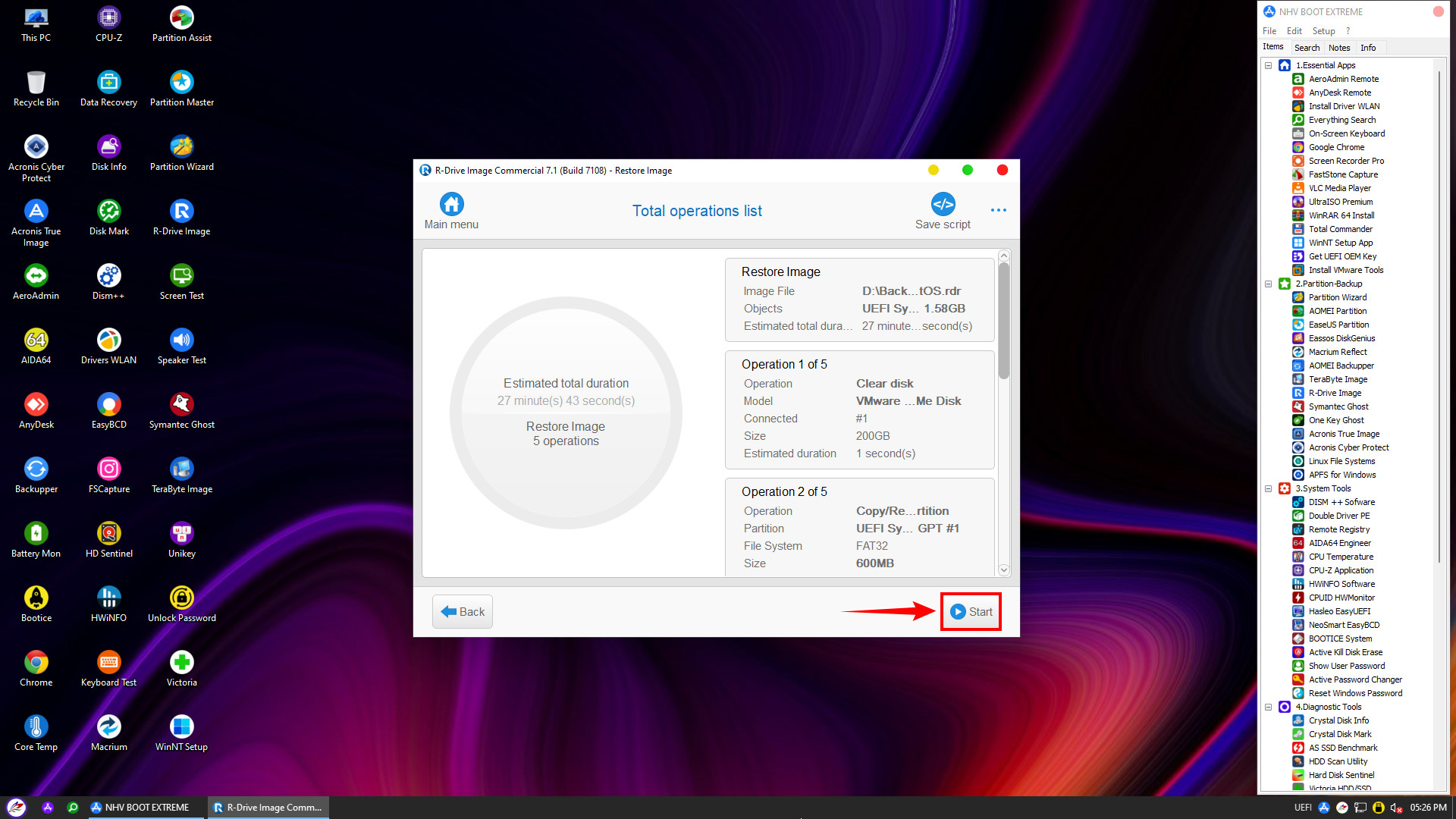The width and height of the screenshot is (1456, 819).
Task: Select Macrium Reflect tree item
Action: [x=1338, y=352]
